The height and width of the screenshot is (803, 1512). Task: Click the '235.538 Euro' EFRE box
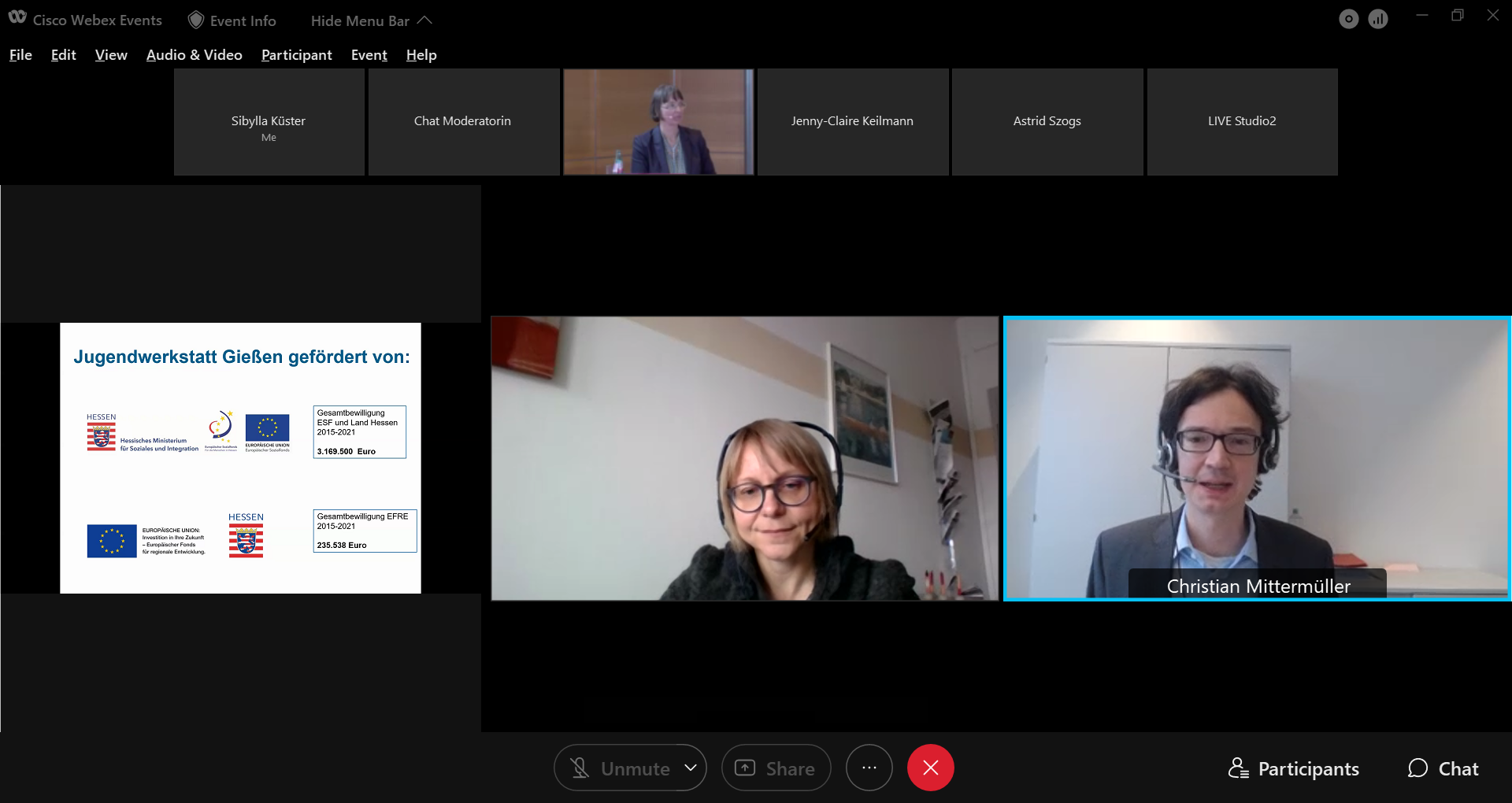(x=365, y=531)
